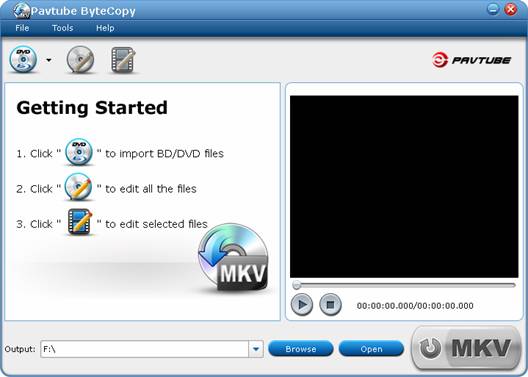Click the Open output folder button
528x377 pixels.
tap(371, 349)
